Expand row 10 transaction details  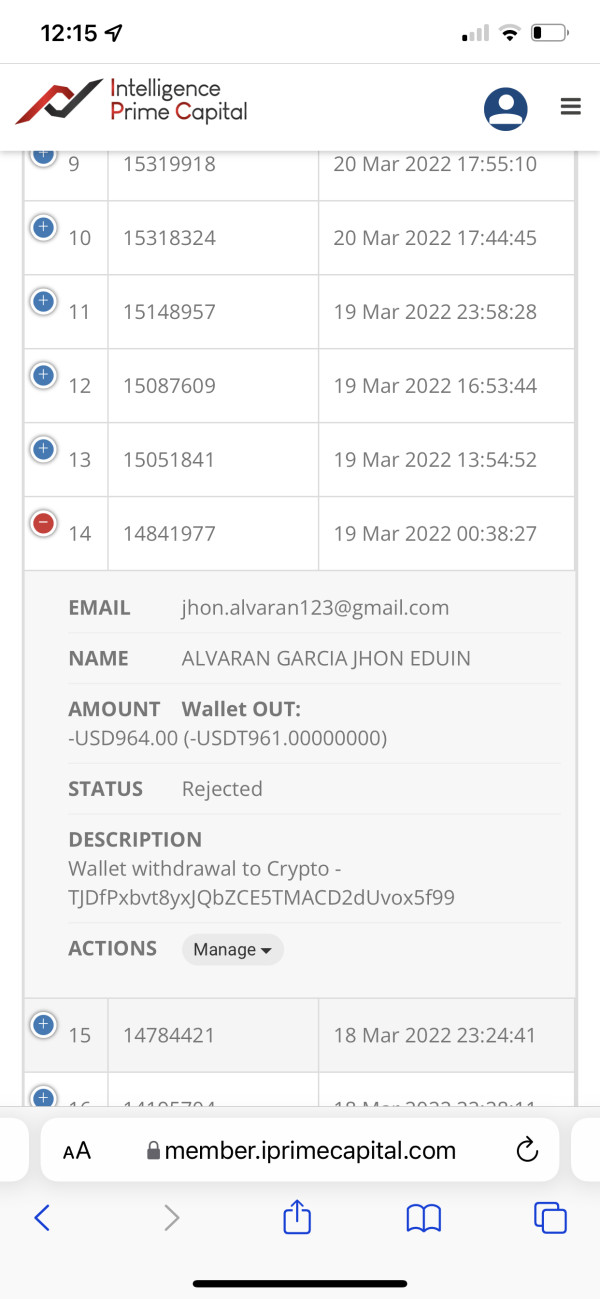[x=43, y=228]
